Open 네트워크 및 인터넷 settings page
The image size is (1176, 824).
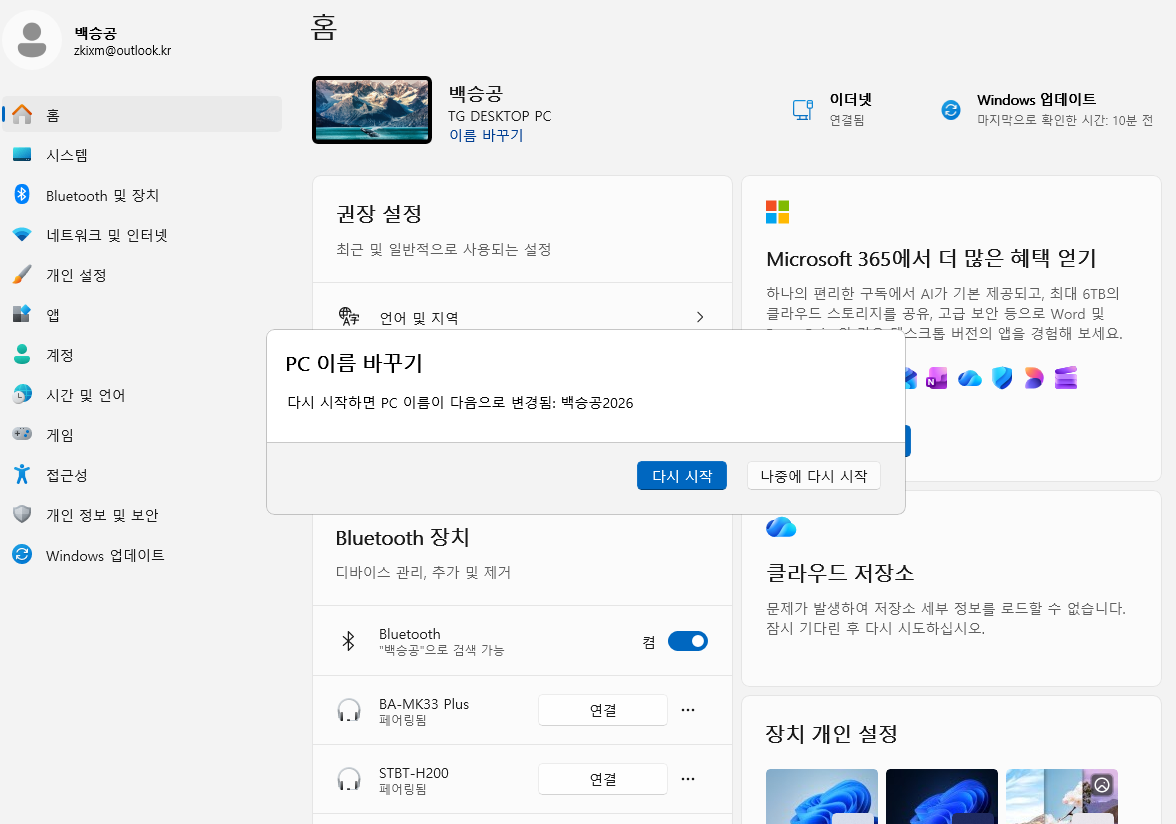pos(106,235)
